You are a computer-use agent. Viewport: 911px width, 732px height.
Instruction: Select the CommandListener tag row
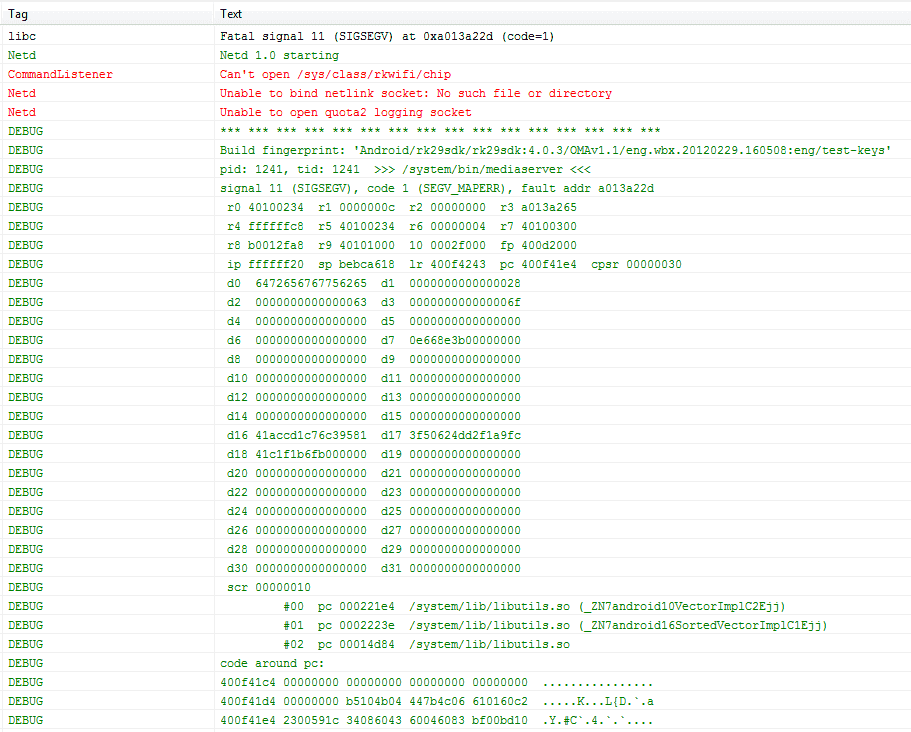click(456, 74)
